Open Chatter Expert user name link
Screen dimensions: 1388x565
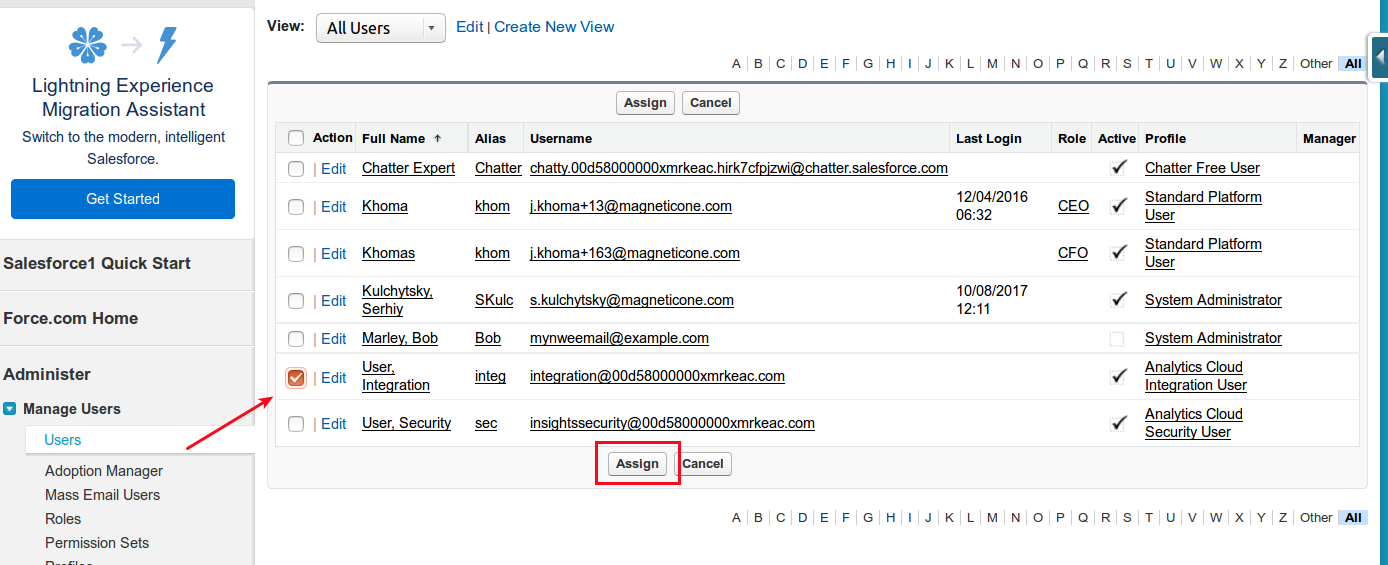[408, 168]
